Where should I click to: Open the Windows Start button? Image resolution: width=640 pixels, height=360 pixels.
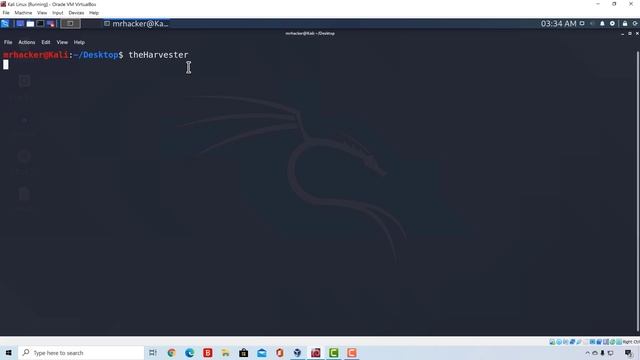coord(9,353)
